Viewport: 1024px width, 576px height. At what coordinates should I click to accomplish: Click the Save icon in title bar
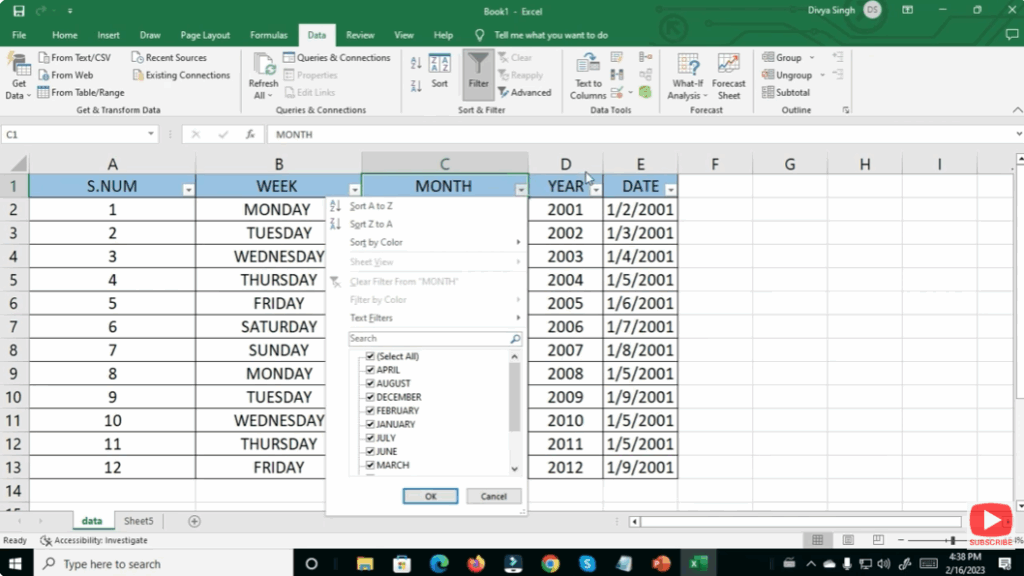click(18, 10)
